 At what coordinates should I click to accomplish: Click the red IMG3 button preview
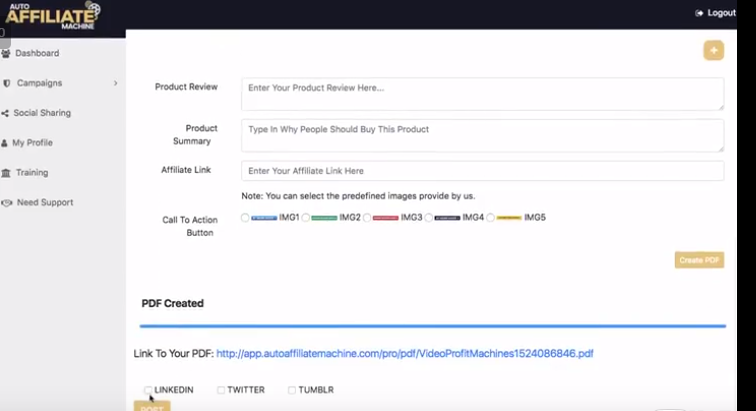386,218
